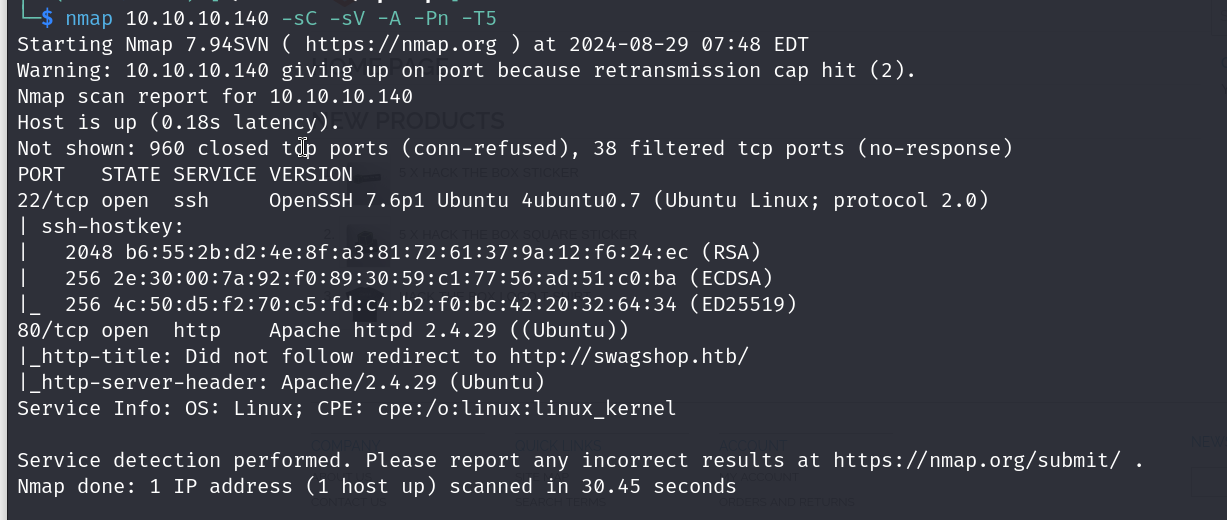Viewport: 1227px width, 520px height.
Task: Open the nmap.org/submit report link
Action: (x=977, y=460)
